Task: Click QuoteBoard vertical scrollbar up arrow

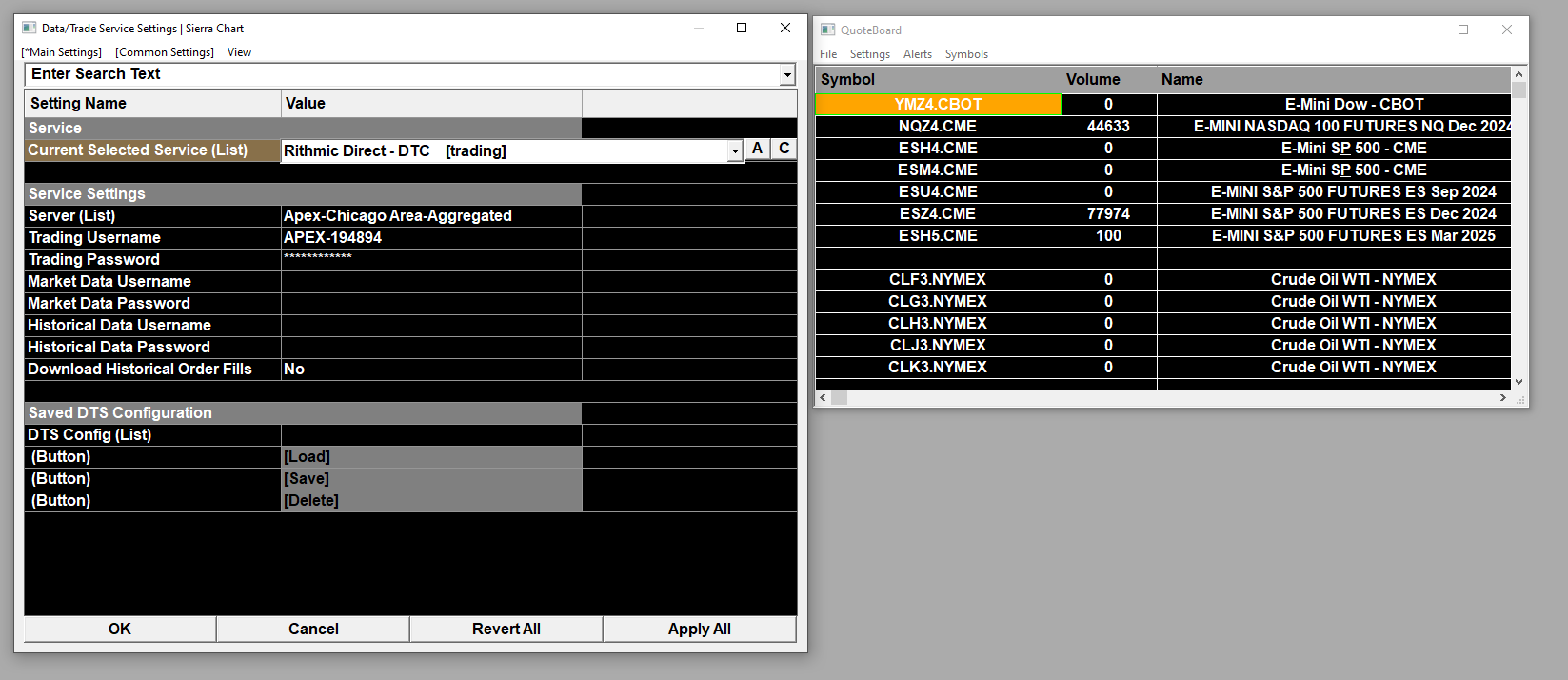Action: coord(1518,74)
